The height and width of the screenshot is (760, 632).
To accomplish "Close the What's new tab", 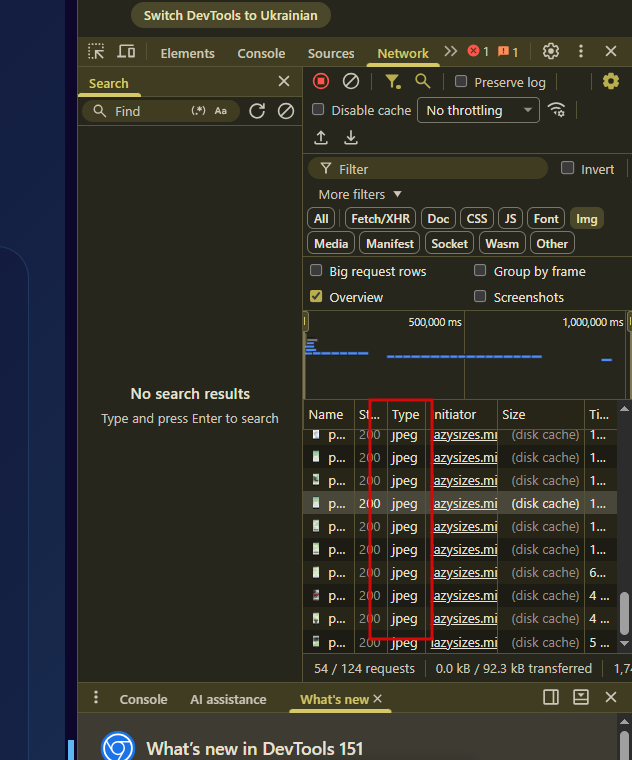I will 378,698.
